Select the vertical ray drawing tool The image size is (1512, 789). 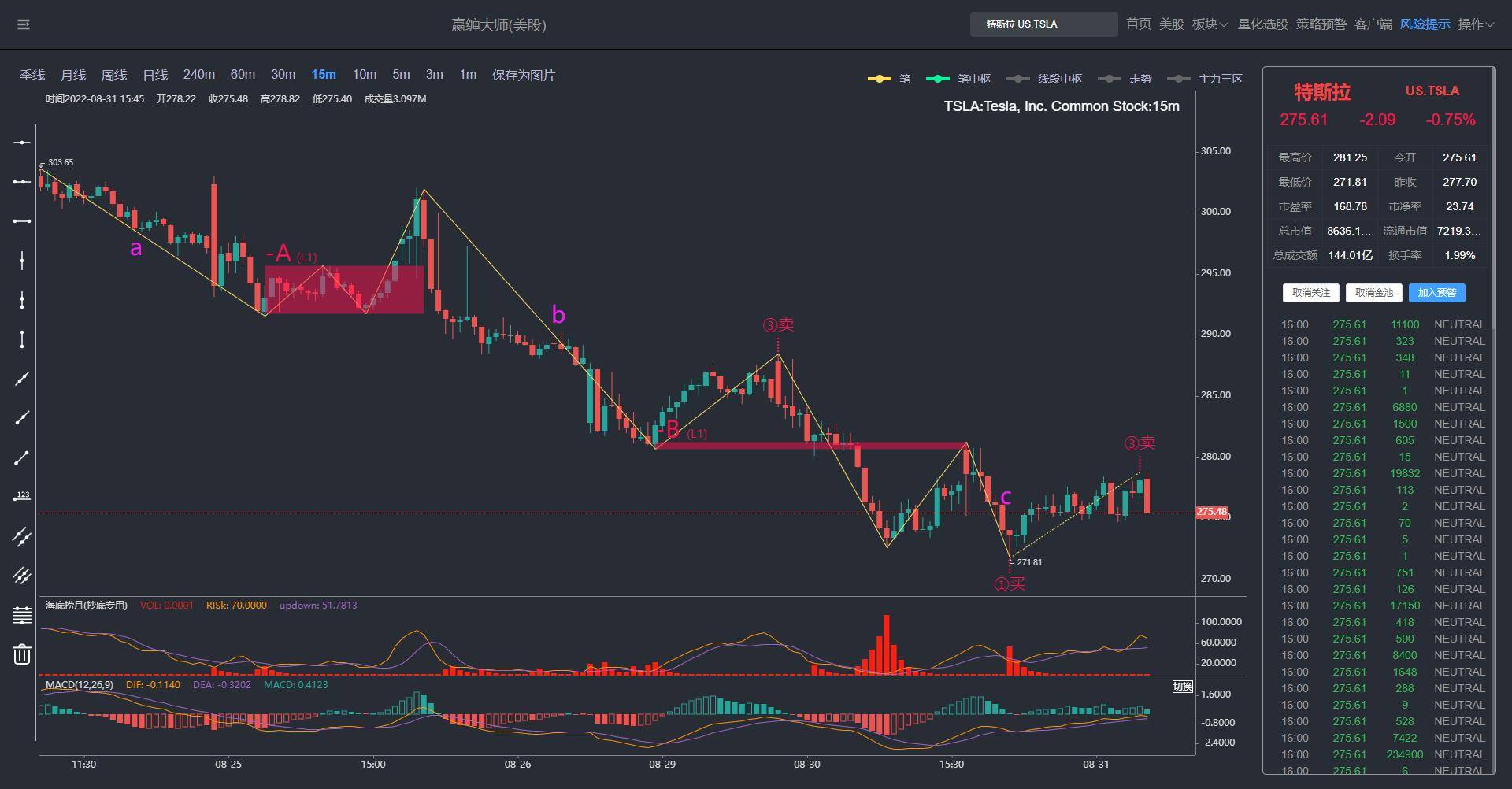[22, 300]
